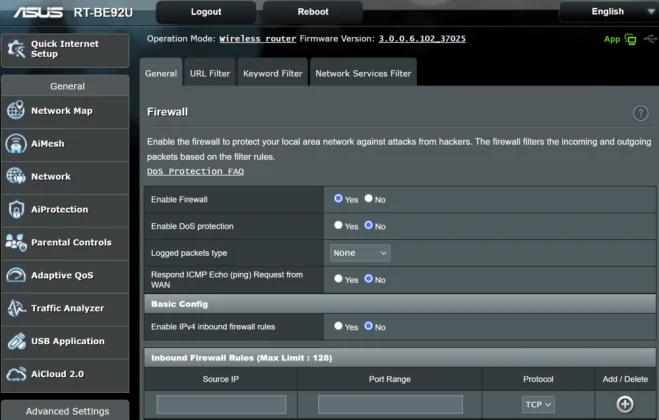The width and height of the screenshot is (659, 420).
Task: Click the Quick Internet Setup icon
Action: click(16, 49)
